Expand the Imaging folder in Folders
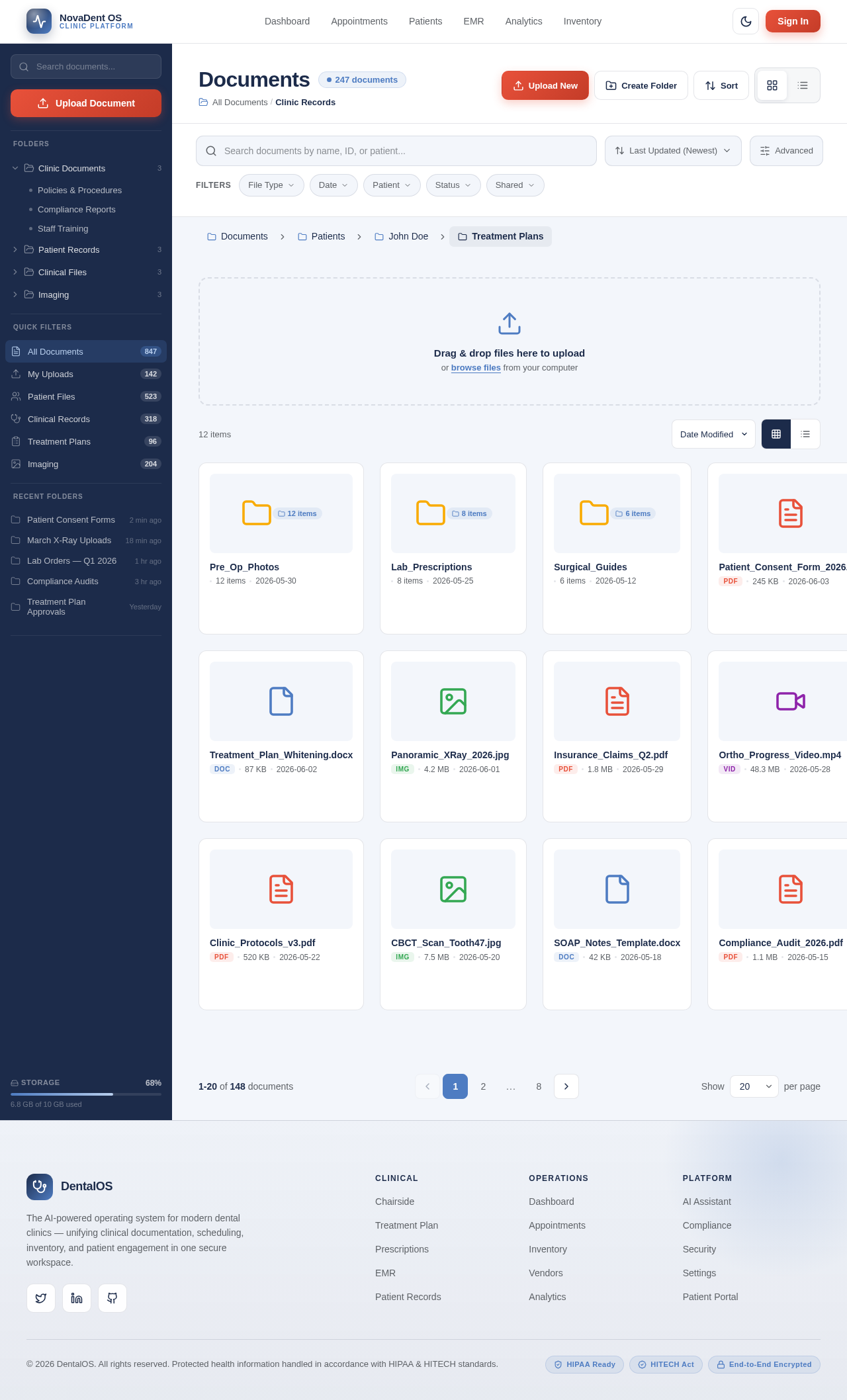The width and height of the screenshot is (847, 1400). (15, 294)
